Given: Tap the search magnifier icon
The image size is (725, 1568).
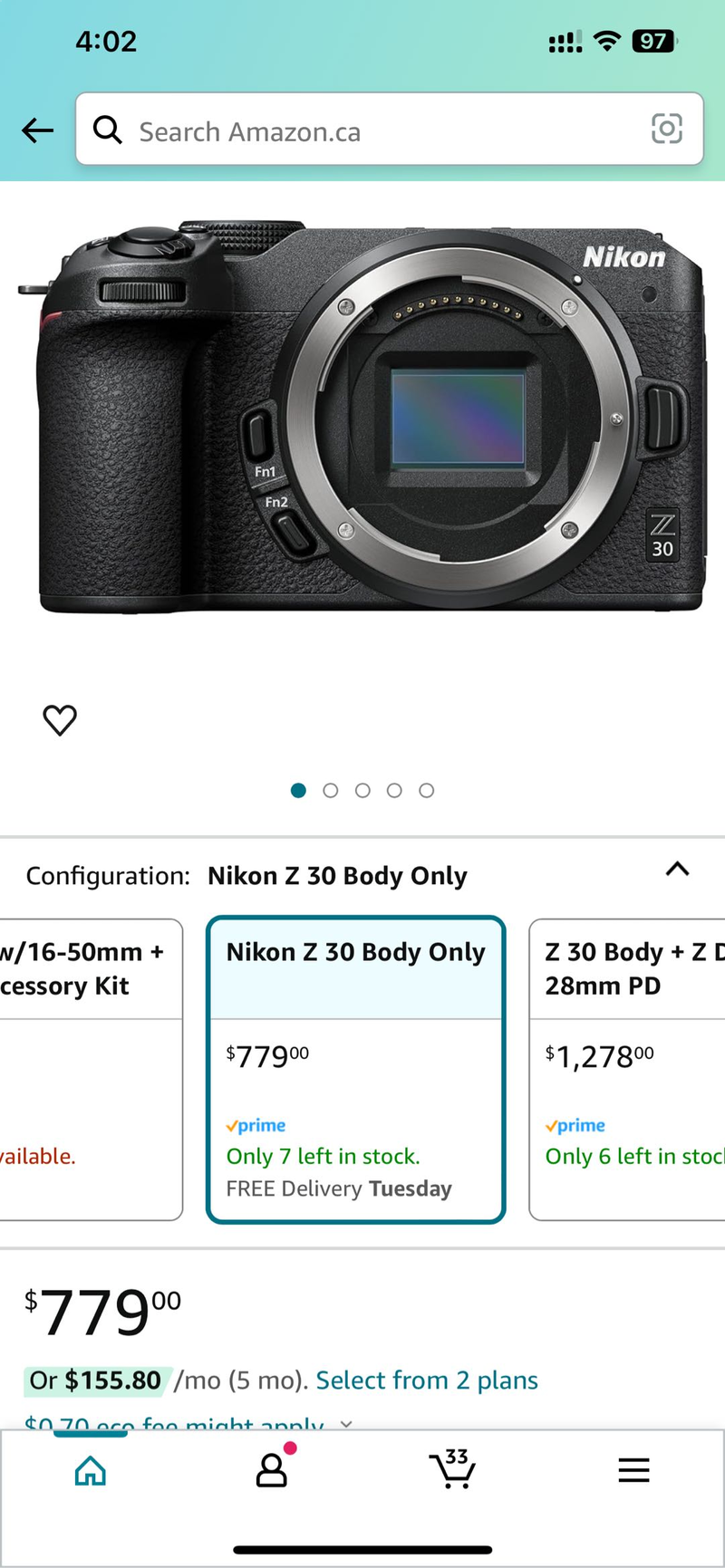Looking at the screenshot, I should [108, 130].
